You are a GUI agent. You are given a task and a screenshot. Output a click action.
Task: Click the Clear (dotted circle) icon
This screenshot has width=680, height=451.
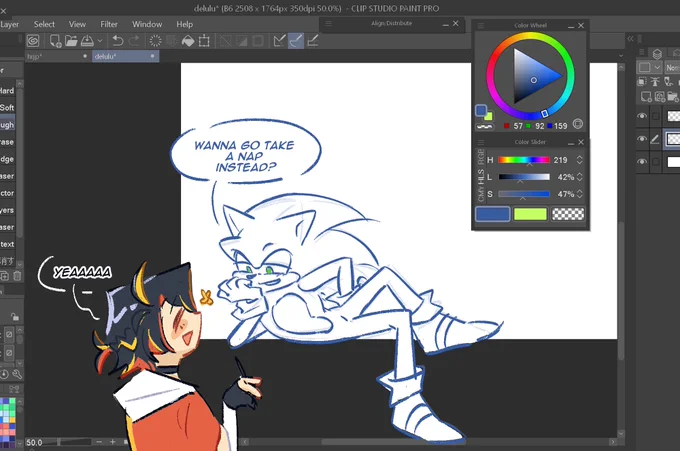155,41
